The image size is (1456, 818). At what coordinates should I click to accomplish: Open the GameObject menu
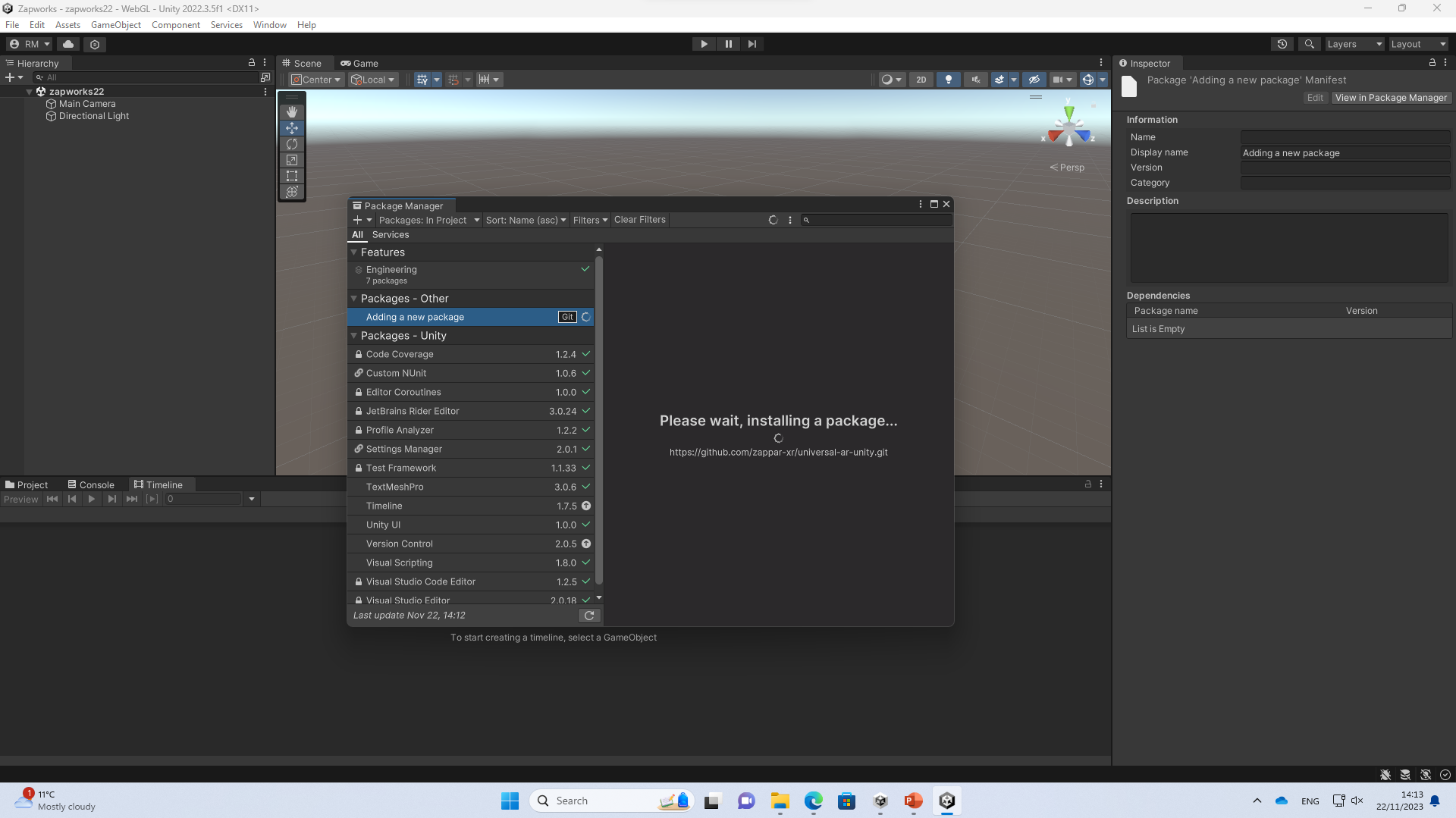pyautogui.click(x=115, y=25)
